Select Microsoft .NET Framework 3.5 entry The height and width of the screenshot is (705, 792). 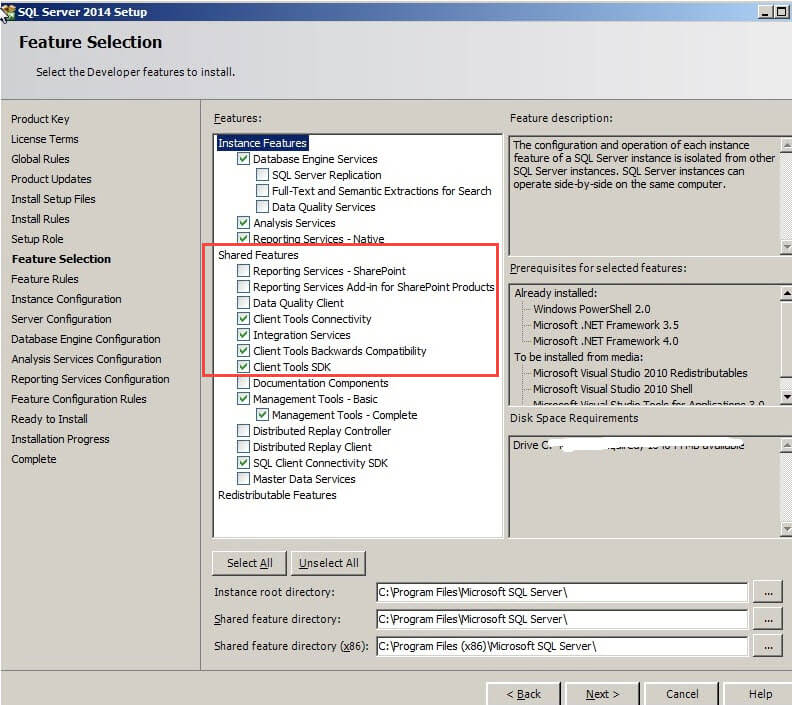[x=606, y=325]
